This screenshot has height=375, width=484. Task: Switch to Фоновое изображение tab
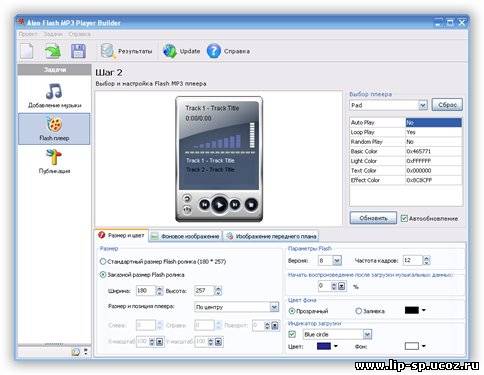[185, 236]
